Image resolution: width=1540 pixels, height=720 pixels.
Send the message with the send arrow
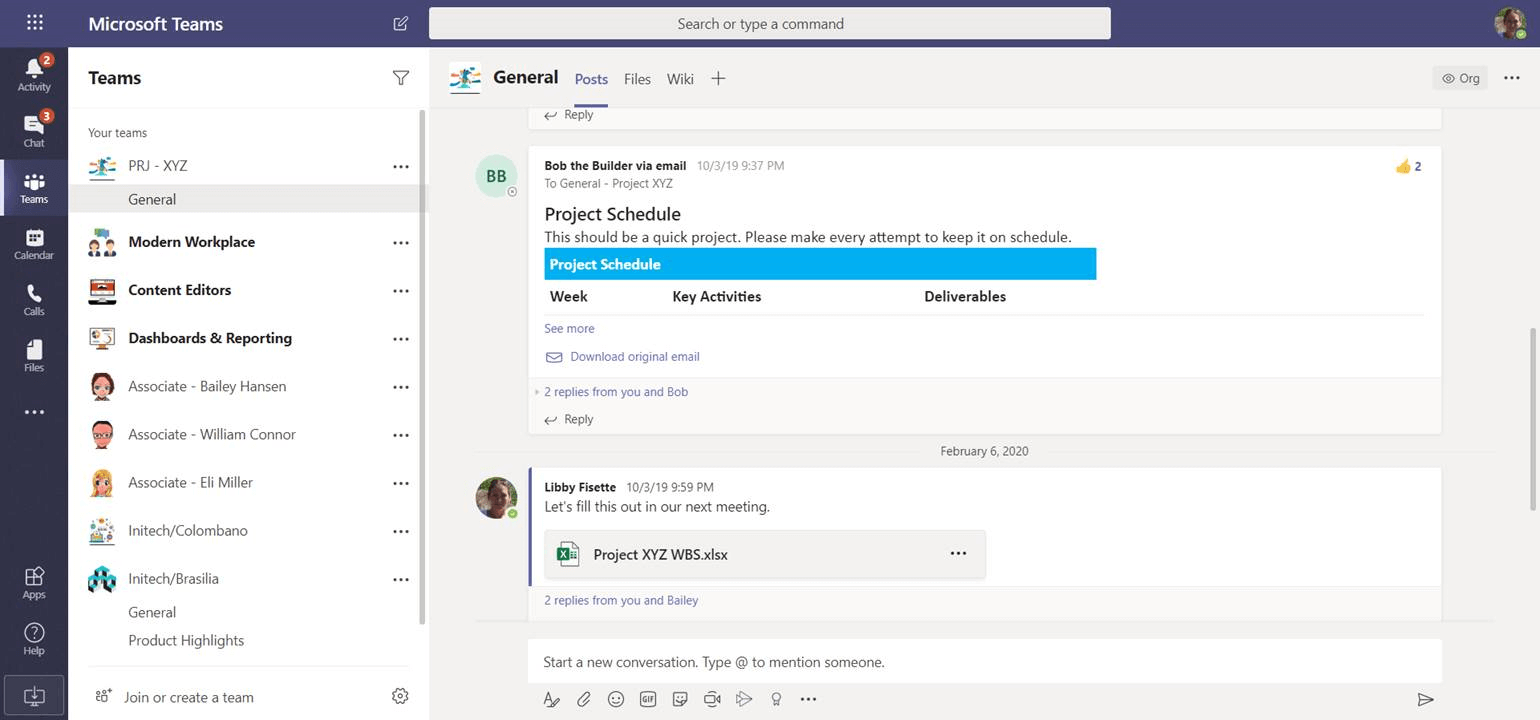pyautogui.click(x=1424, y=700)
